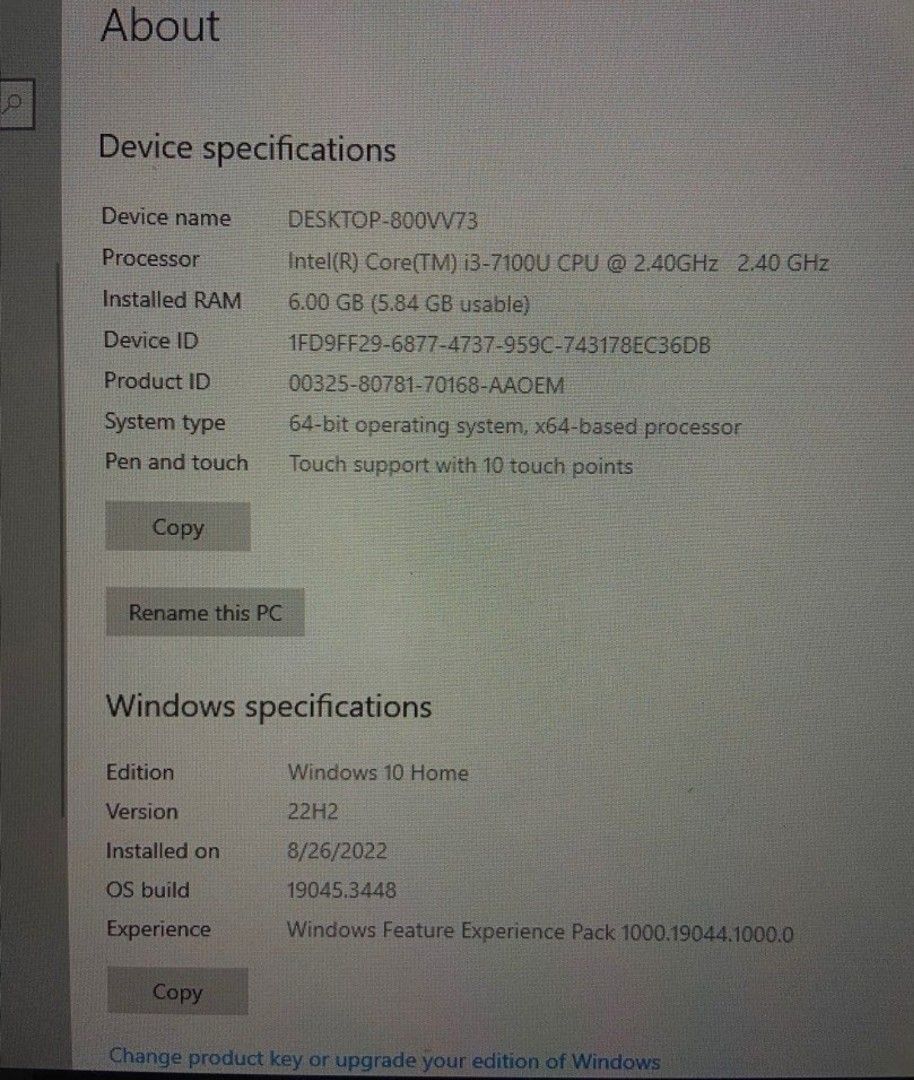914x1080 pixels.
Task: Open Change product key or upgrade link
Action: [384, 1059]
